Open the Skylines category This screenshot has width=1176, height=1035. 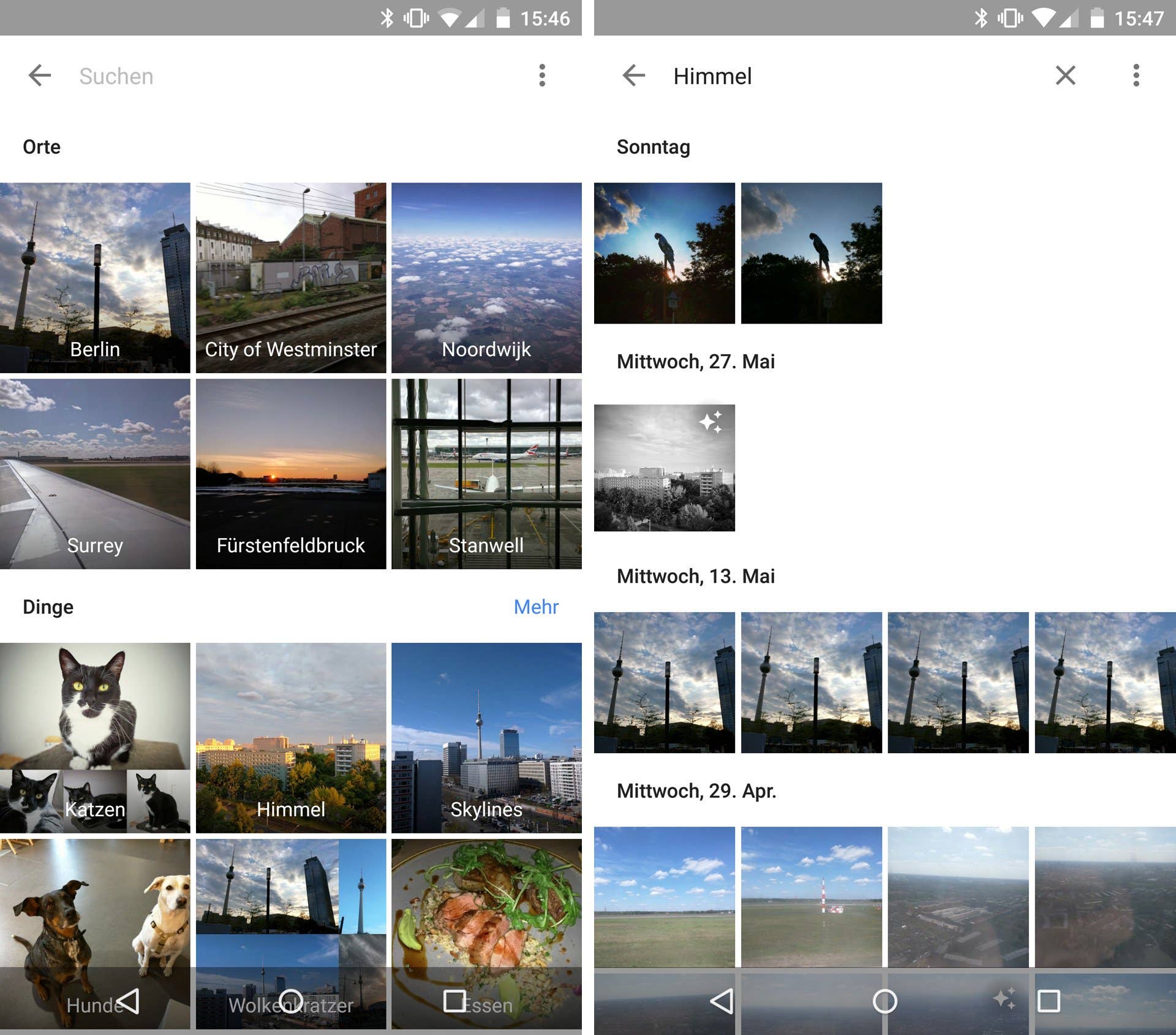pos(486,735)
